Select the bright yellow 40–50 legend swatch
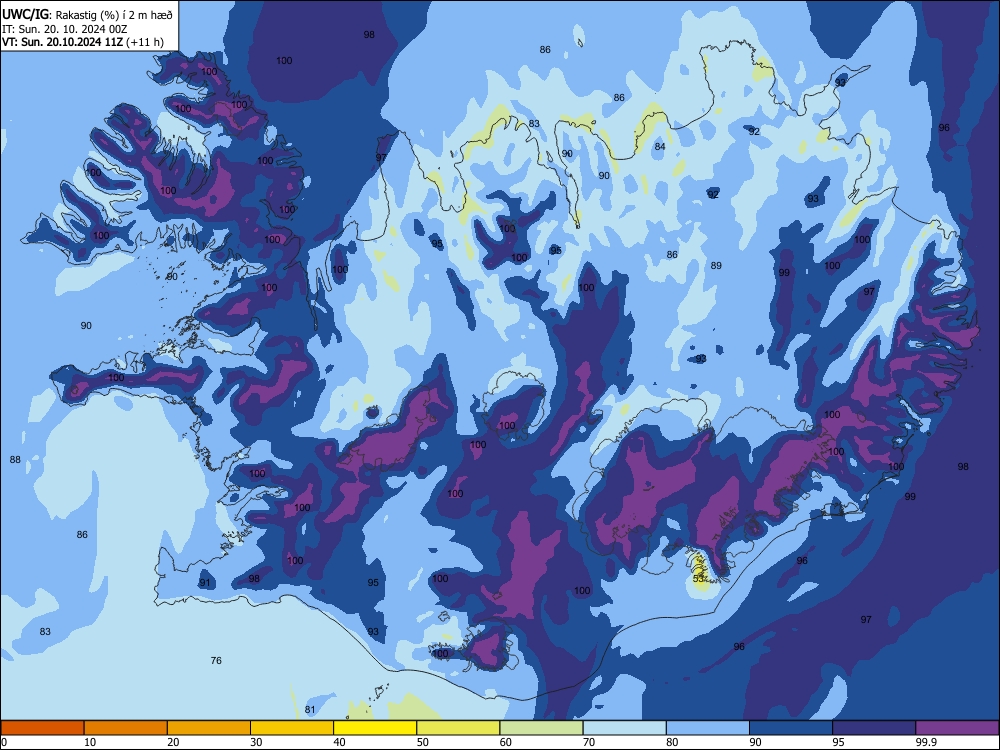The height and width of the screenshot is (750, 1000). tap(375, 728)
